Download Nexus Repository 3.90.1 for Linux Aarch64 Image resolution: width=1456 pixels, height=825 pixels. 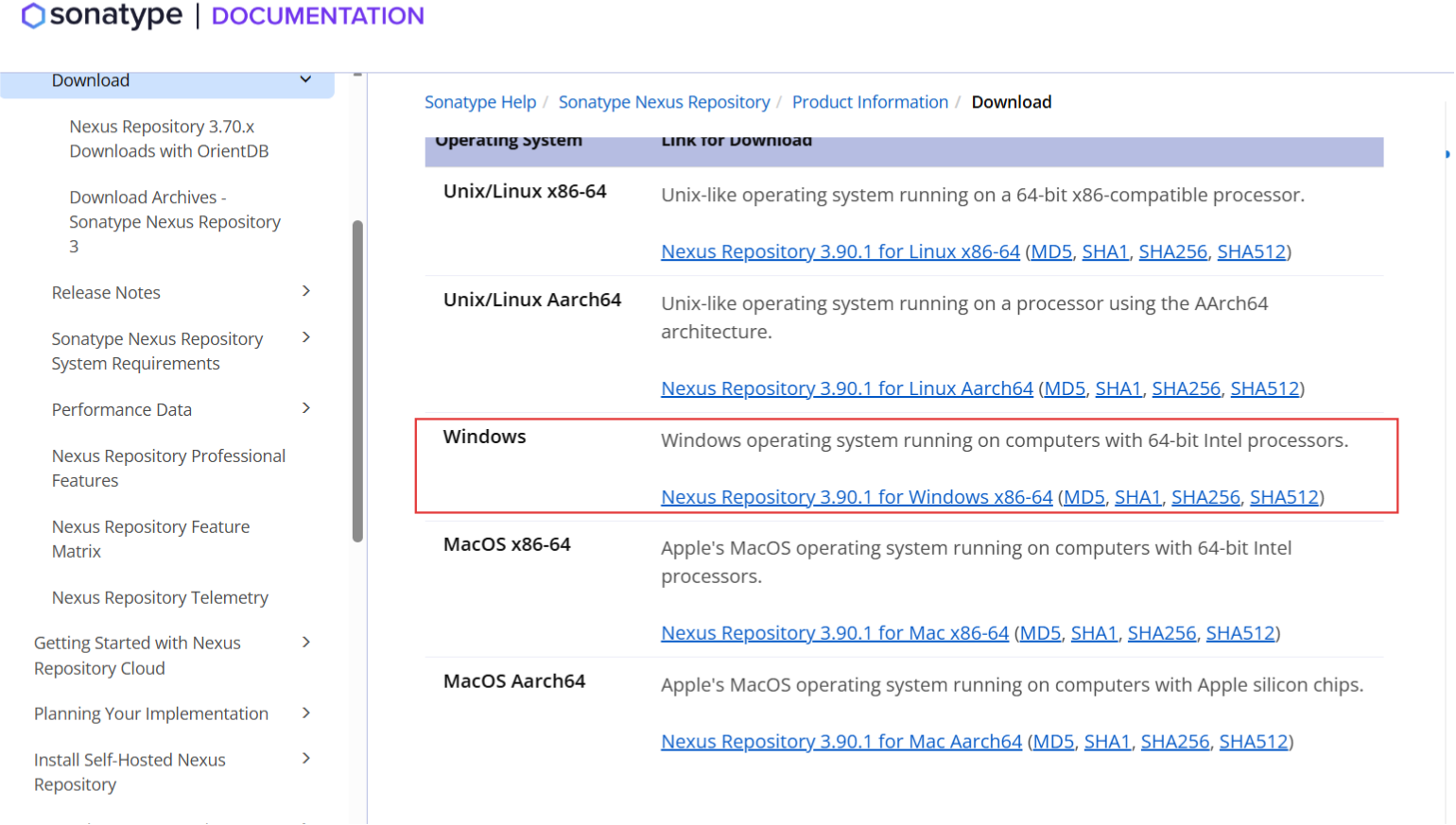point(847,389)
